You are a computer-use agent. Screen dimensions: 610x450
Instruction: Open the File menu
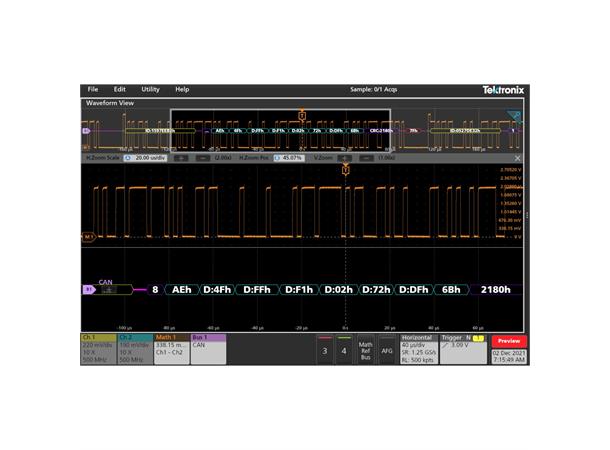(93, 89)
